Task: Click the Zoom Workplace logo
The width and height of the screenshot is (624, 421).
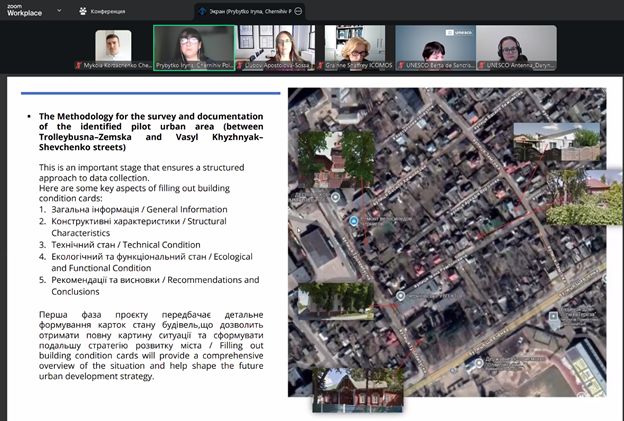Action: tap(24, 10)
